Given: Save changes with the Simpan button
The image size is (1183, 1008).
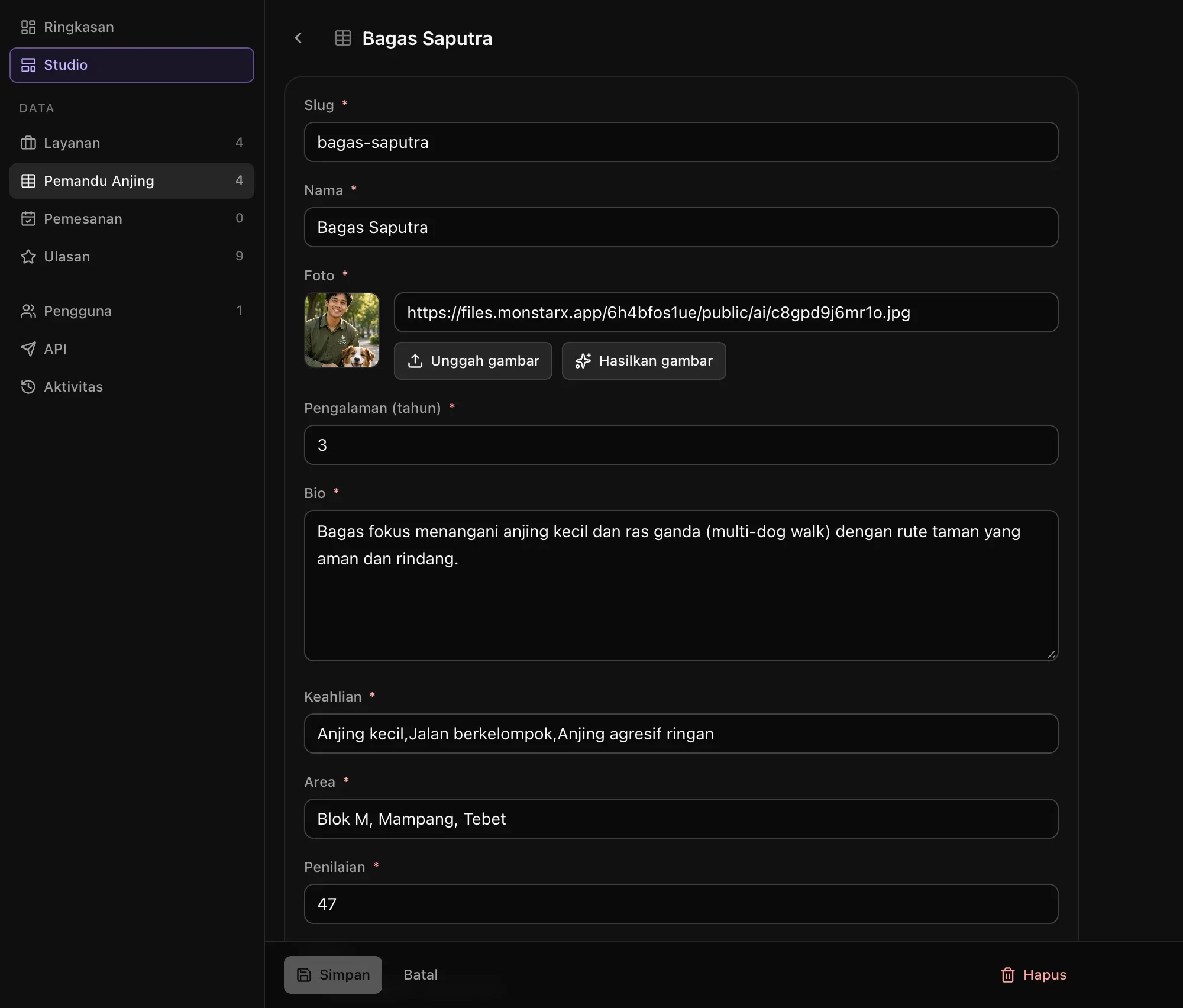Looking at the screenshot, I should (333, 975).
